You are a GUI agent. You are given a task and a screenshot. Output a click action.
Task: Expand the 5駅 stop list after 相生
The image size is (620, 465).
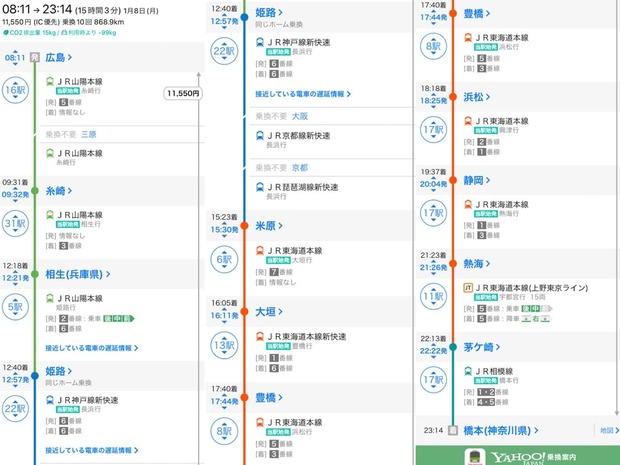tap(15, 307)
